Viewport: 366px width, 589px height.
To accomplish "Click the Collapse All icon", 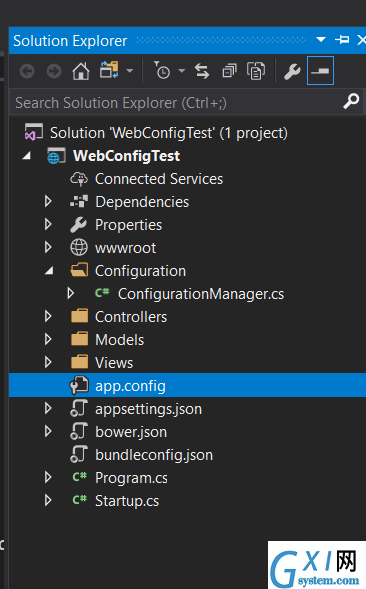I will [229, 71].
